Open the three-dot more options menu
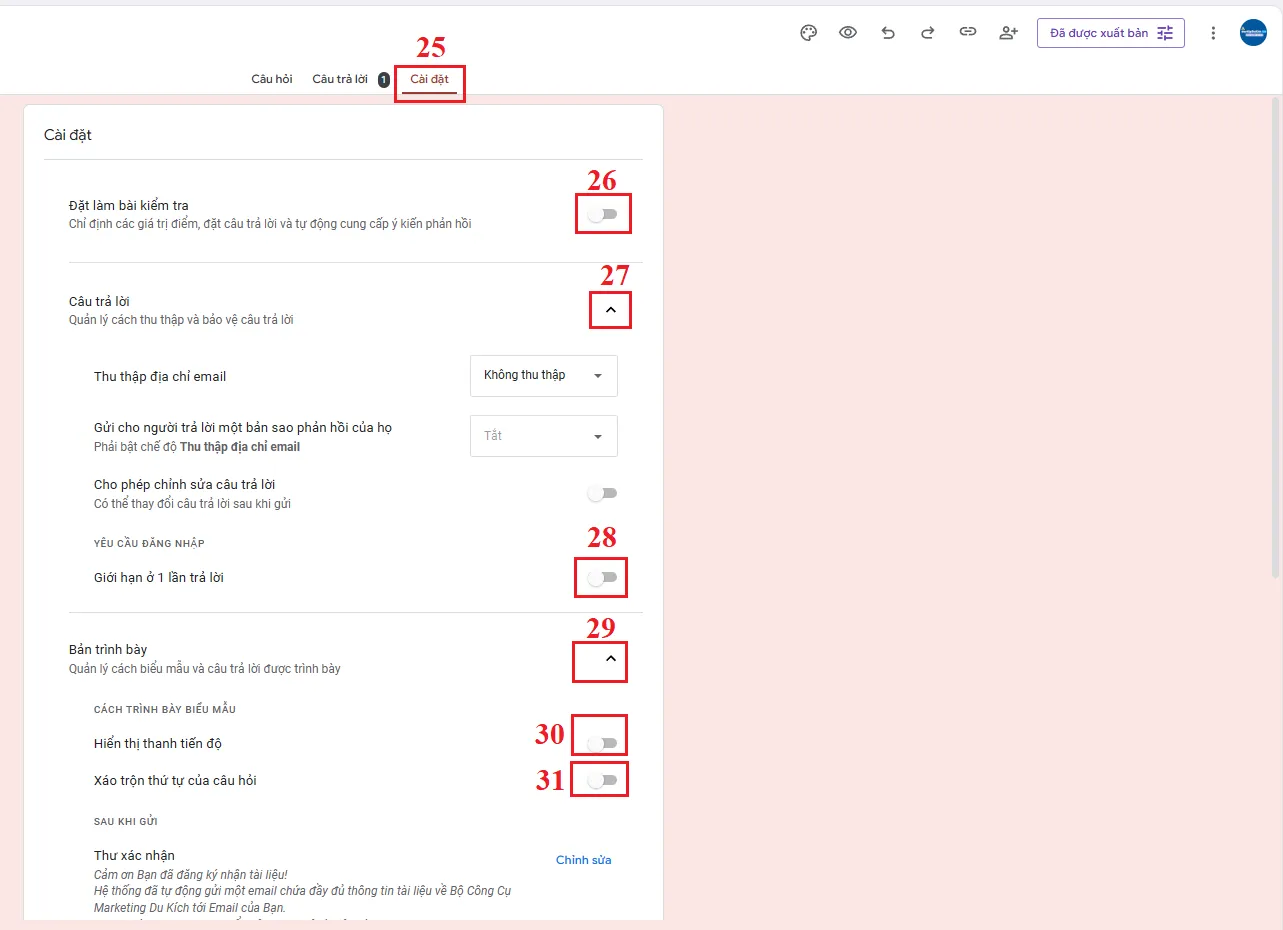The height and width of the screenshot is (930, 1283). 1213,33
